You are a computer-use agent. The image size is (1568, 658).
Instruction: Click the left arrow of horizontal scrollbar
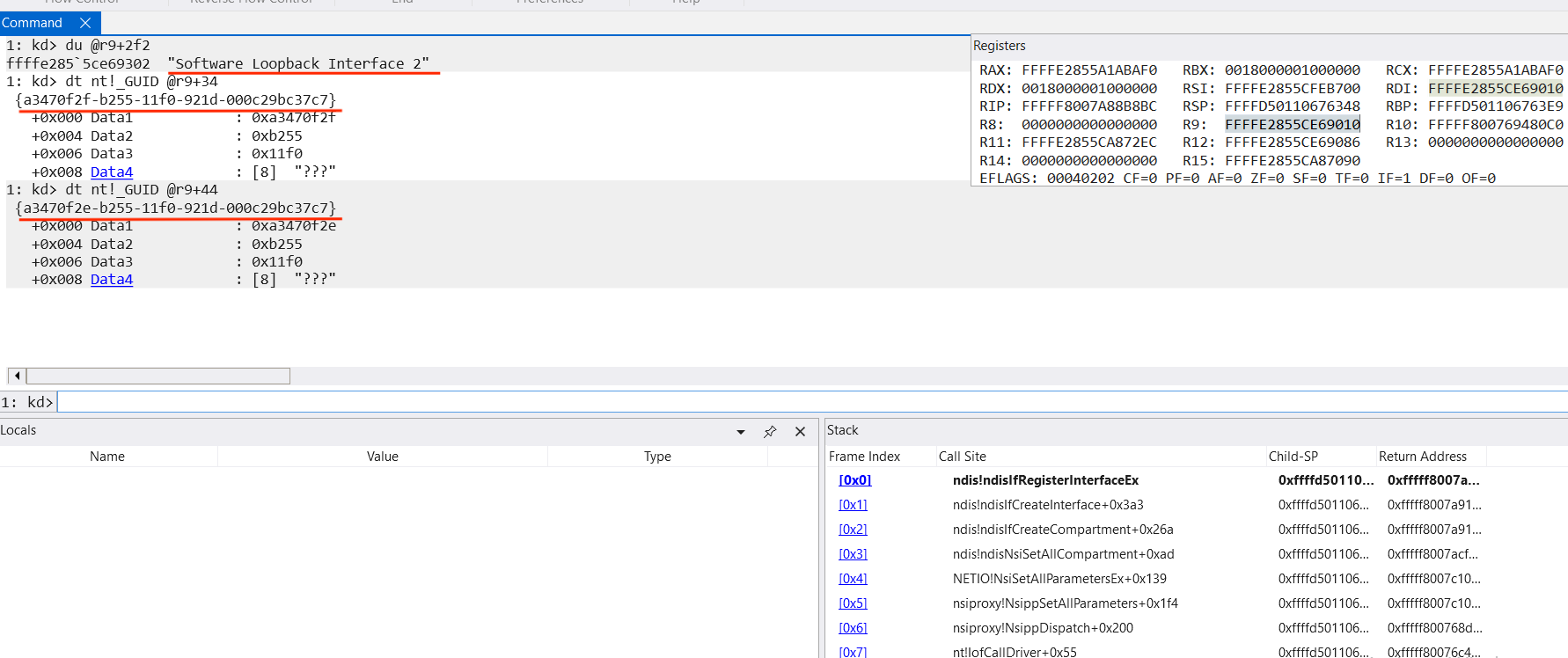tap(17, 376)
